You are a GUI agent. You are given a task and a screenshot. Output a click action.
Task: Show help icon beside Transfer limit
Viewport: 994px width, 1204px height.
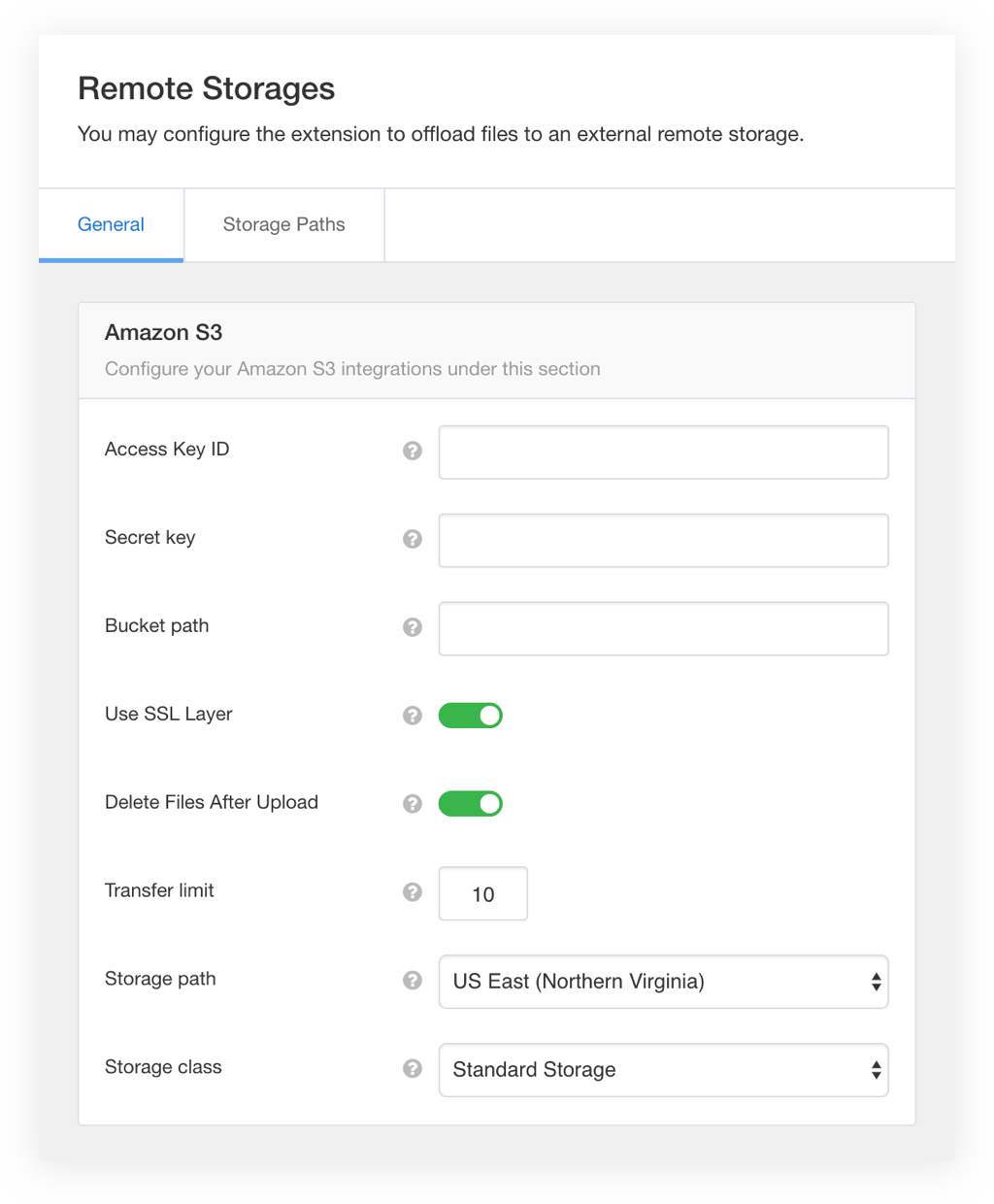[x=413, y=892]
